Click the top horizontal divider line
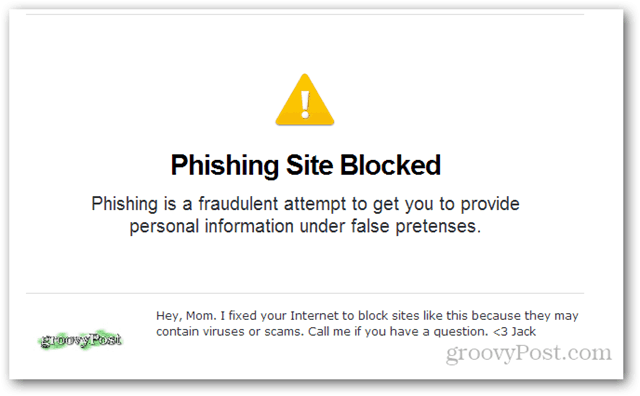This screenshot has width=640, height=396. (305, 14)
